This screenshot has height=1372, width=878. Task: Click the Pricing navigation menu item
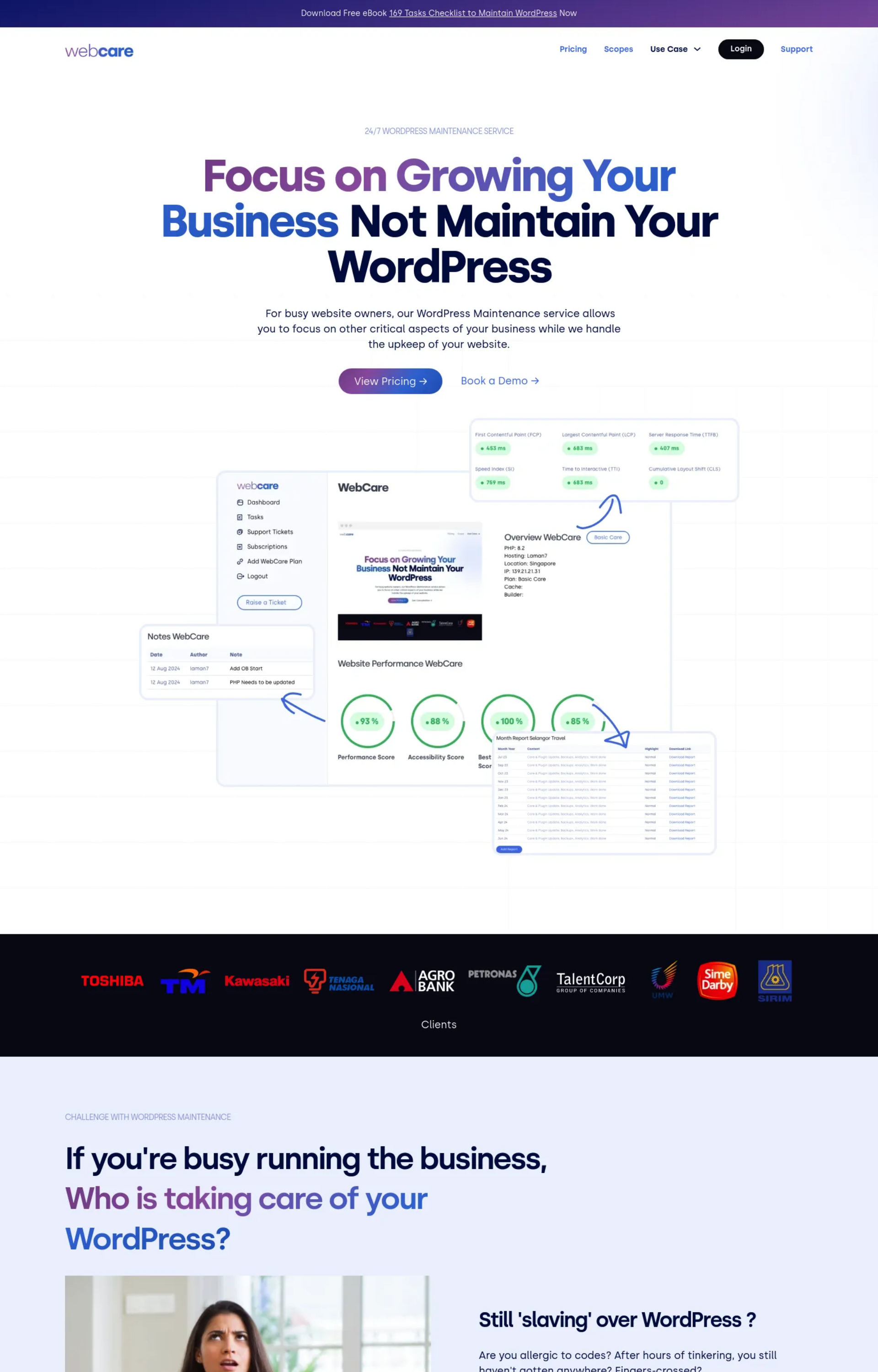[x=572, y=48]
